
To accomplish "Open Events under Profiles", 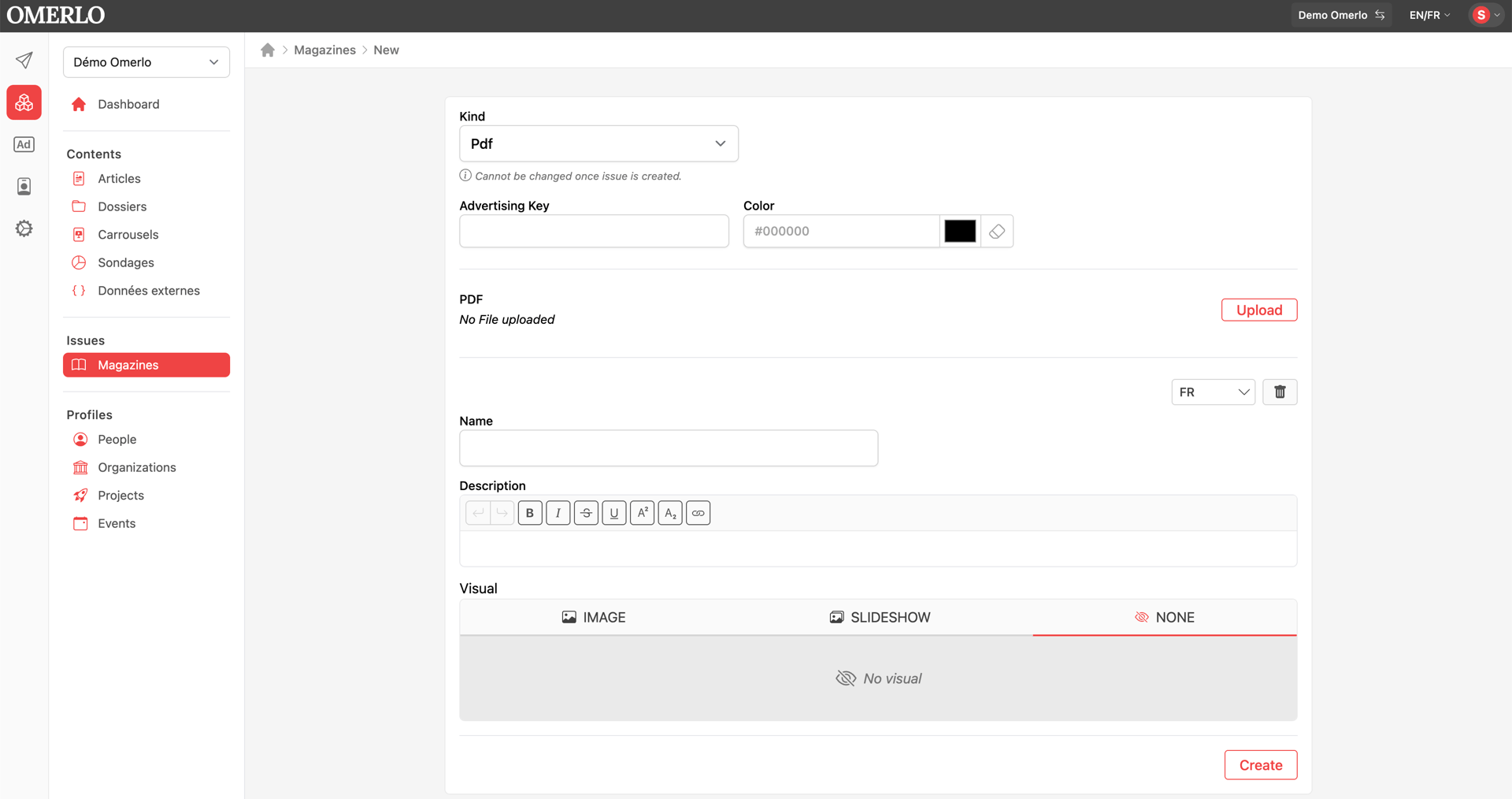I will (146, 523).
